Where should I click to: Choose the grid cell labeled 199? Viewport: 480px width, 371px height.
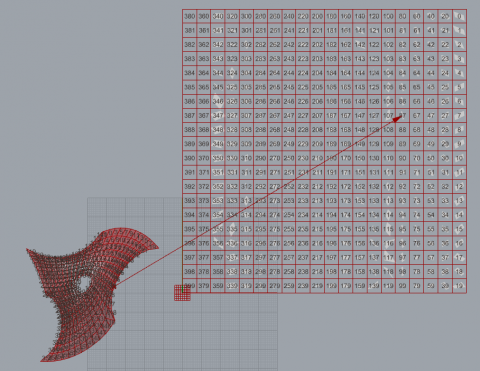tap(331, 286)
